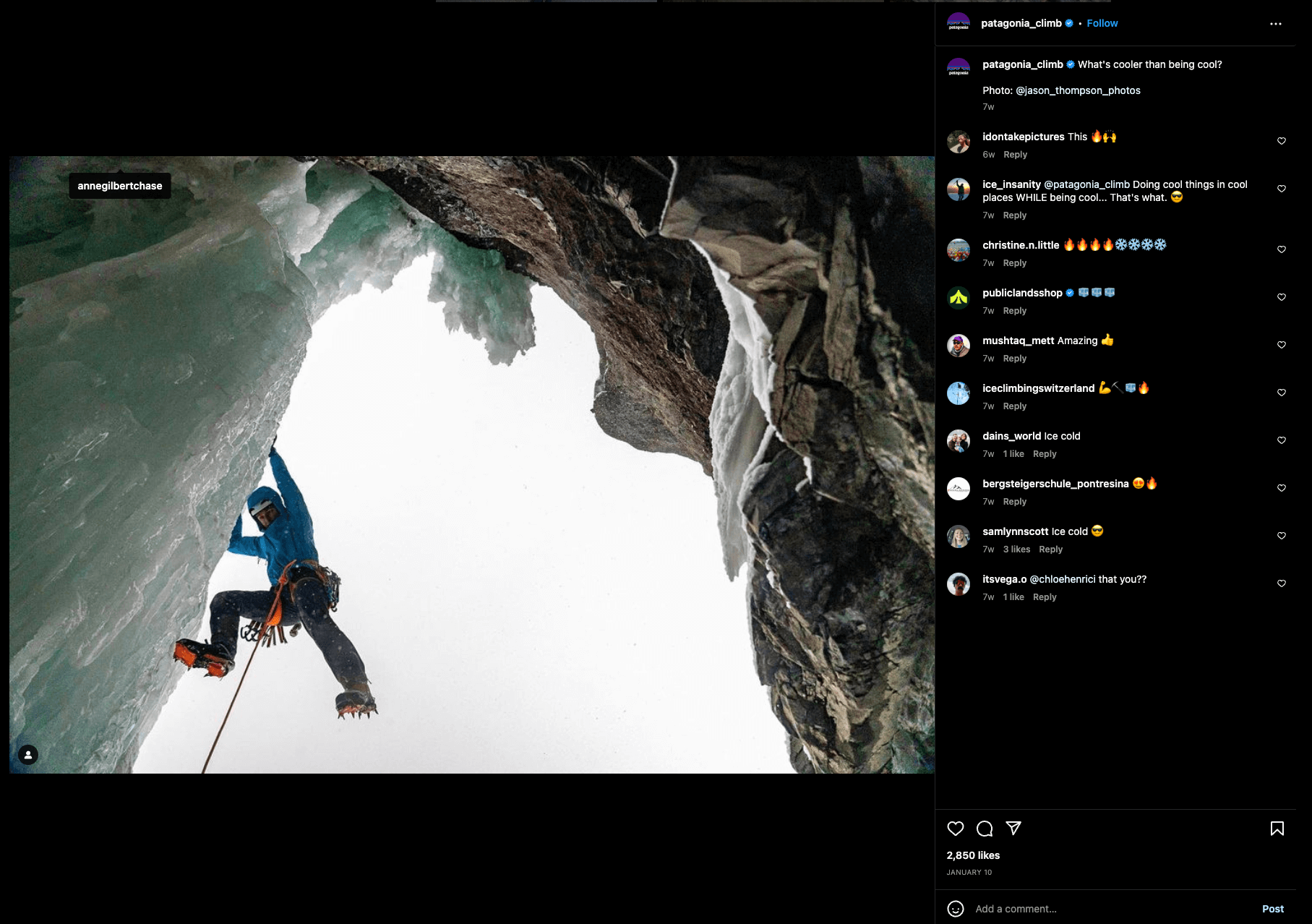Like christine.n.little's comment
The width and height of the screenshot is (1312, 924).
click(x=1282, y=249)
